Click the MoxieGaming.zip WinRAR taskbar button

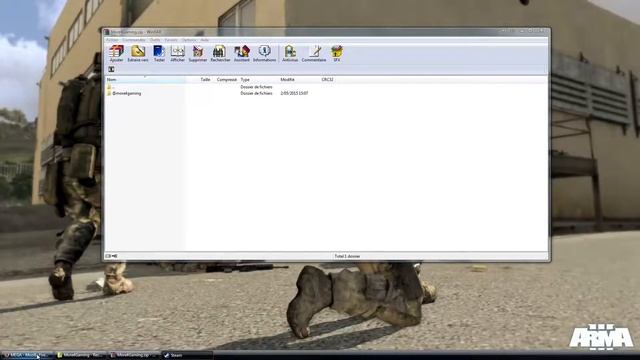133,355
